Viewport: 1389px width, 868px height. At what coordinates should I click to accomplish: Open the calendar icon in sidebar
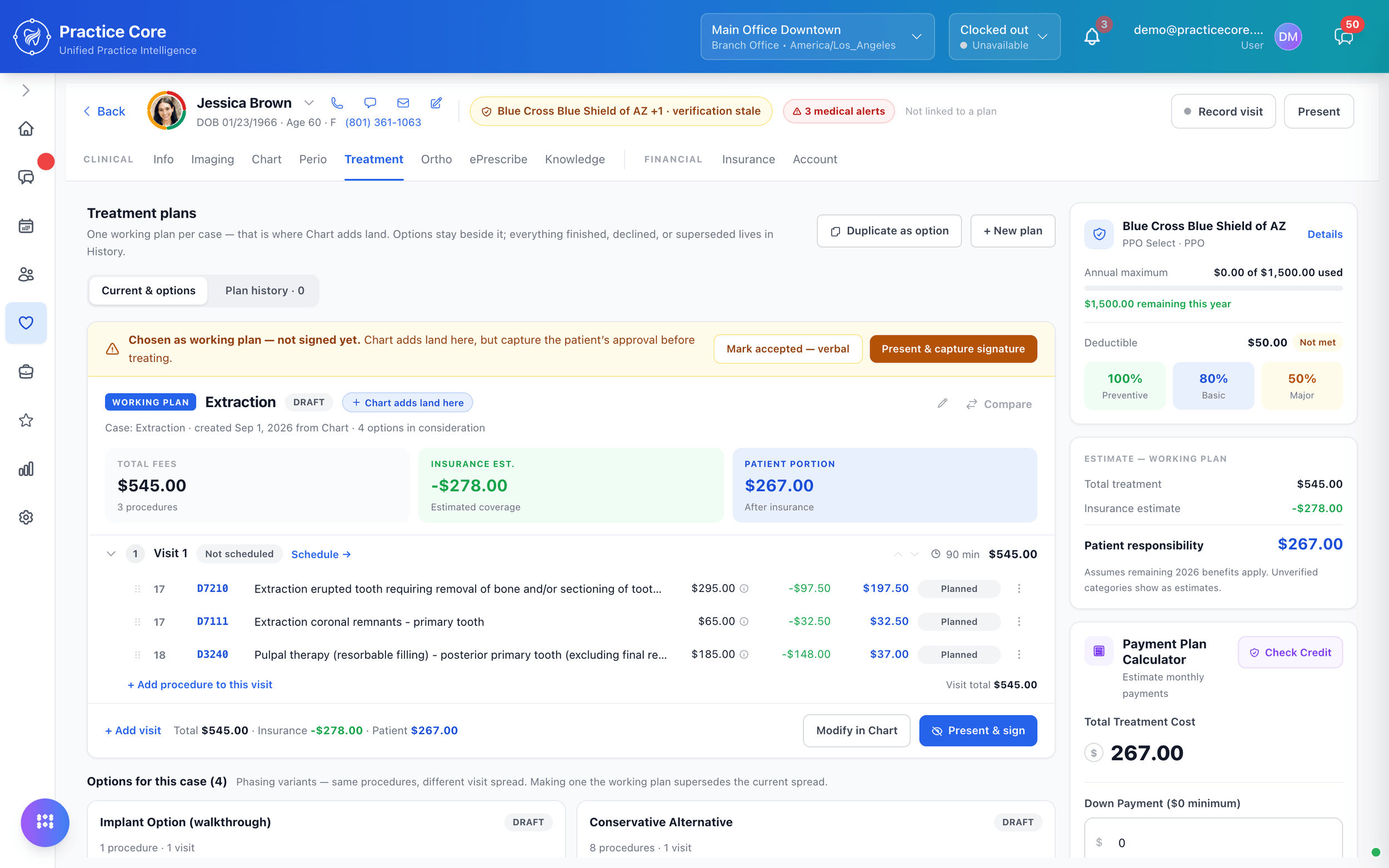click(26, 225)
